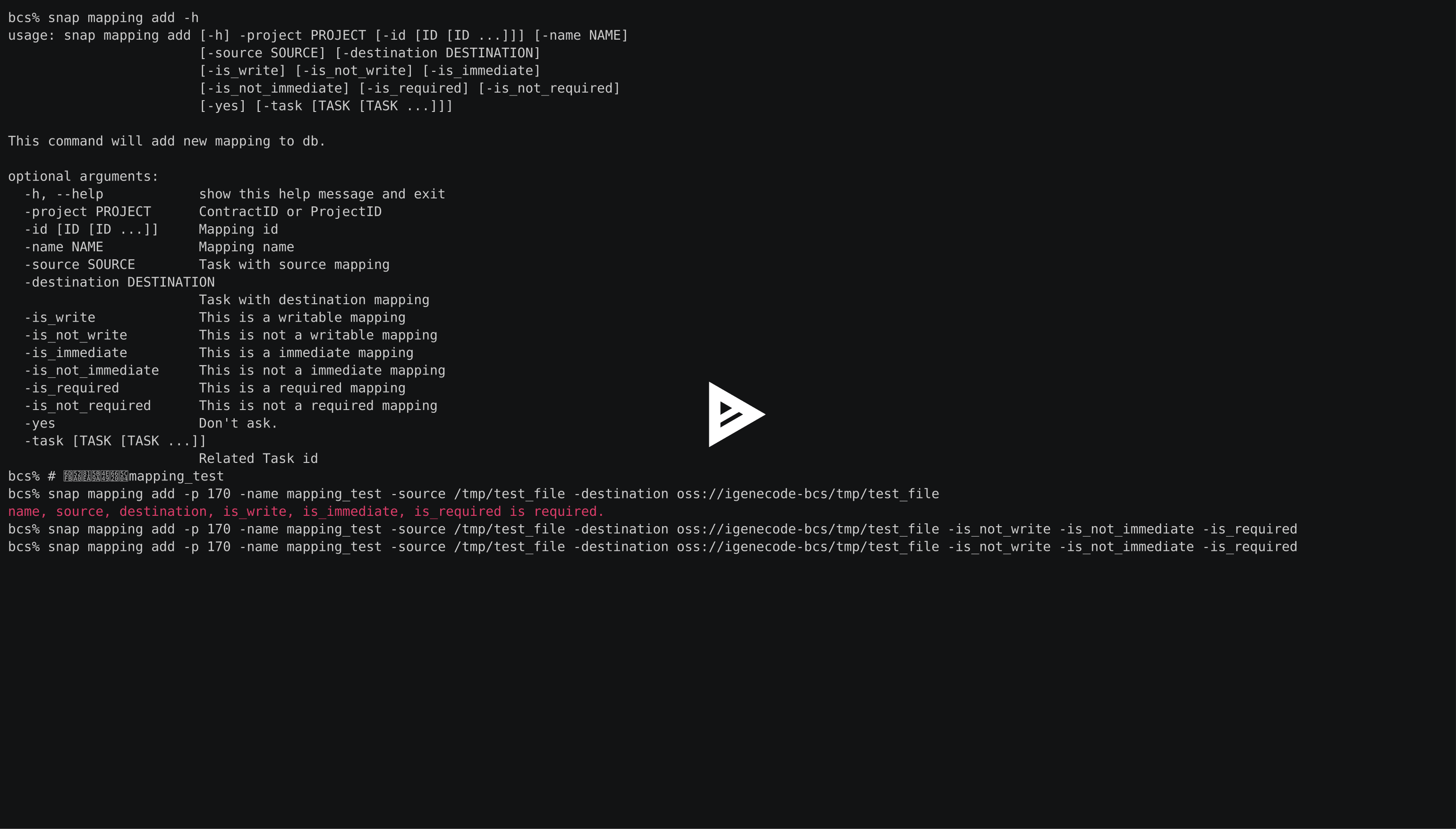Click 'ContractID or ProjectID' description
The image size is (1456, 829).
290,212
